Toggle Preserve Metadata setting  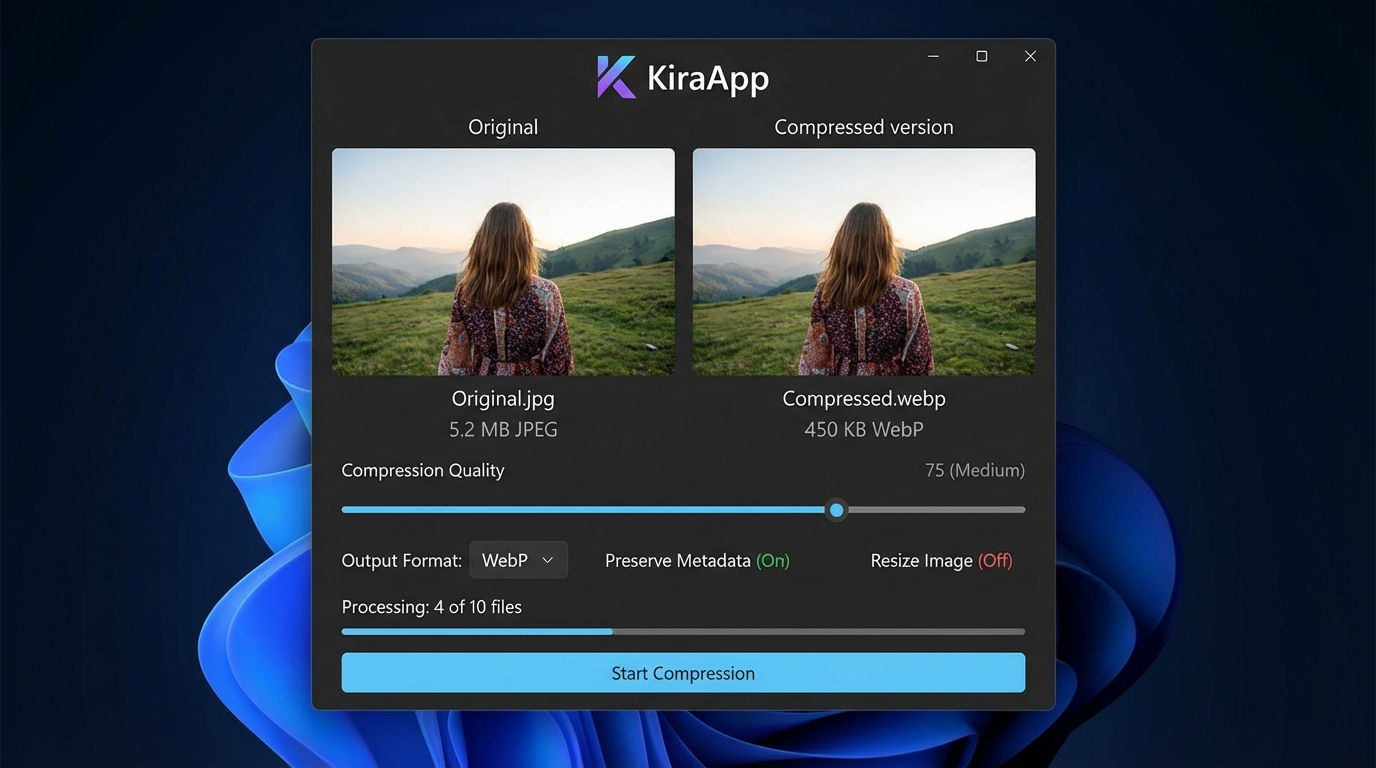(697, 561)
